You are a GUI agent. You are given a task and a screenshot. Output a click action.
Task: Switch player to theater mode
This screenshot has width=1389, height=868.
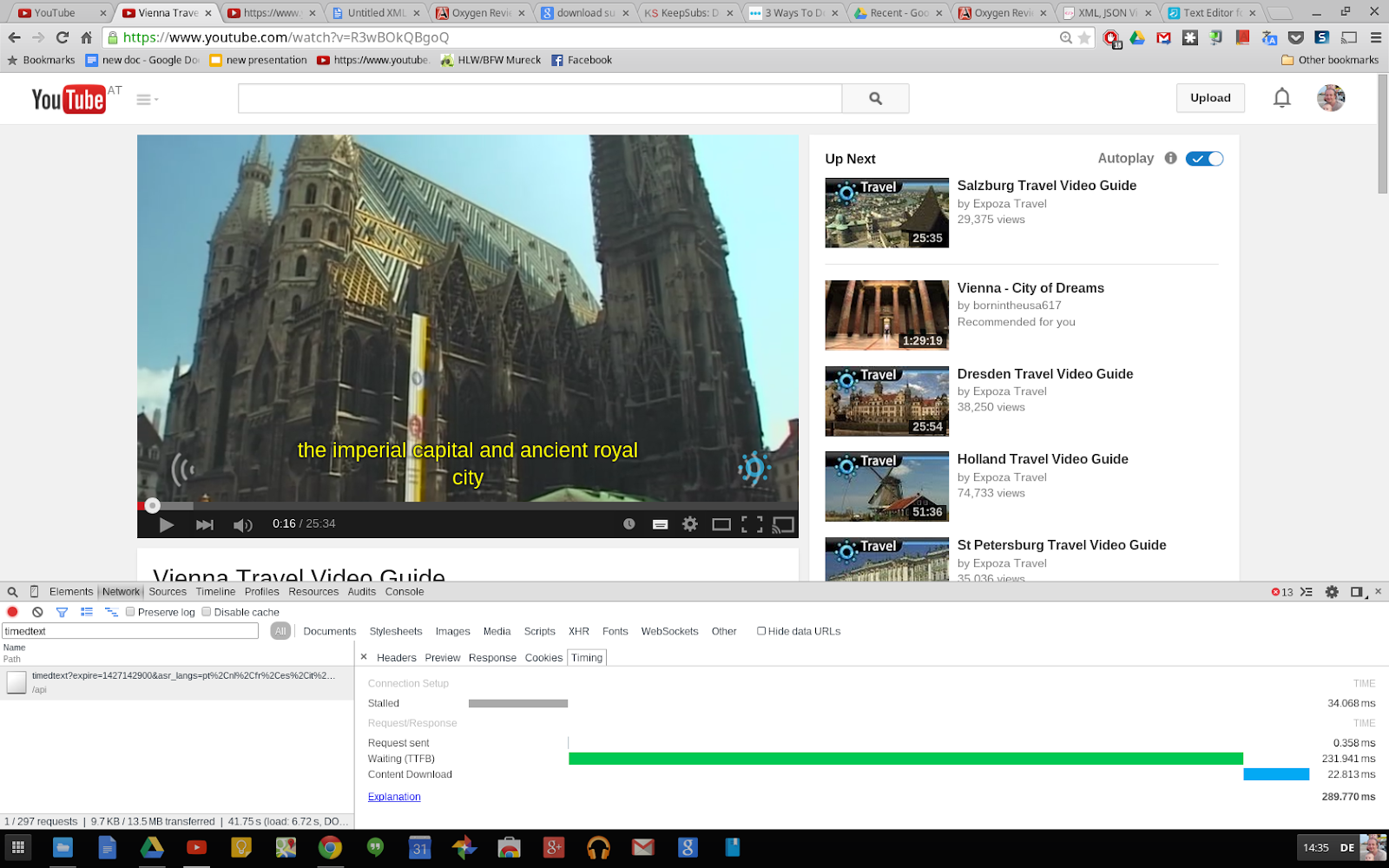[x=721, y=524]
